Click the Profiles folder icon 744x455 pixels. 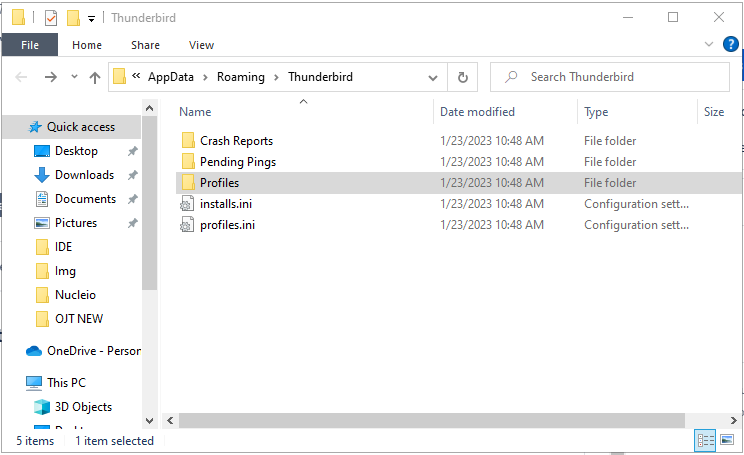click(x=188, y=182)
